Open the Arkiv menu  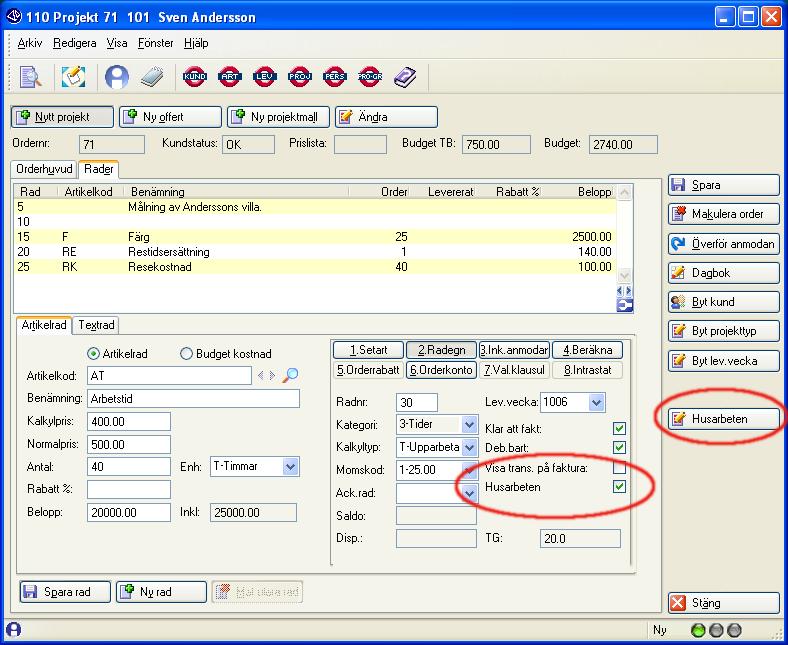30,43
